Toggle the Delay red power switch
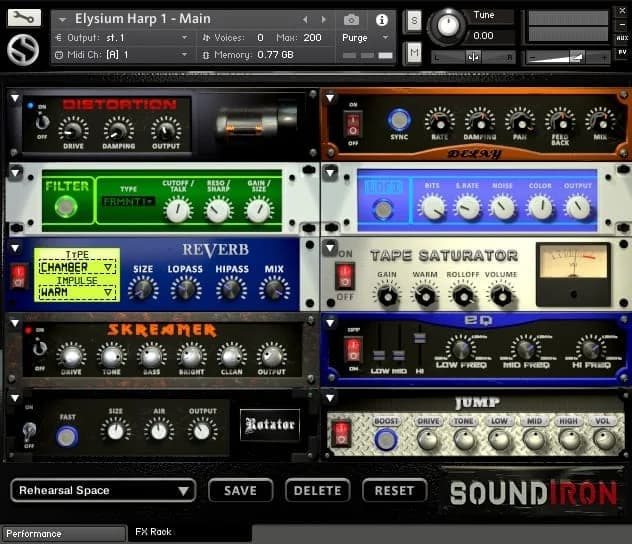The height and width of the screenshot is (544, 632). pyautogui.click(x=352, y=124)
